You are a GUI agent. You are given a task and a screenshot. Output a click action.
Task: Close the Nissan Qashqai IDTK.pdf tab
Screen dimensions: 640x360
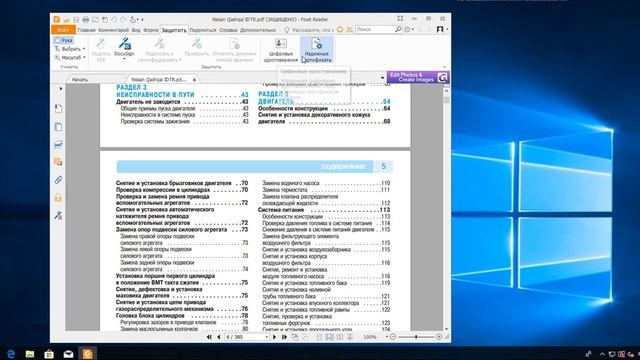pyautogui.click(x=195, y=80)
